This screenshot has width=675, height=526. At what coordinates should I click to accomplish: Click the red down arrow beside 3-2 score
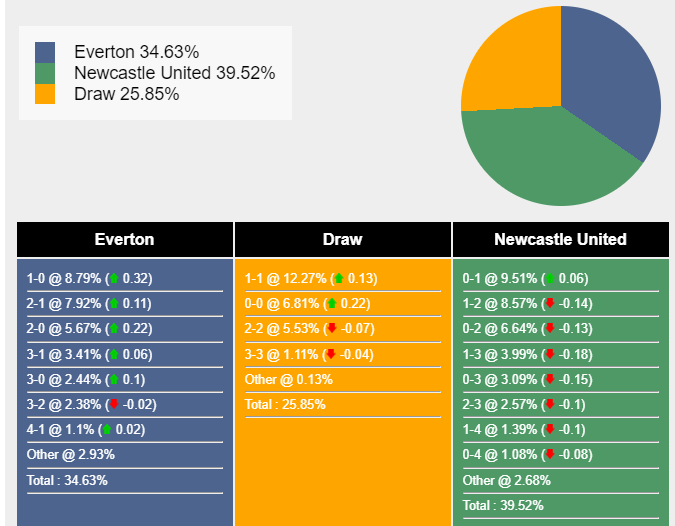click(113, 405)
